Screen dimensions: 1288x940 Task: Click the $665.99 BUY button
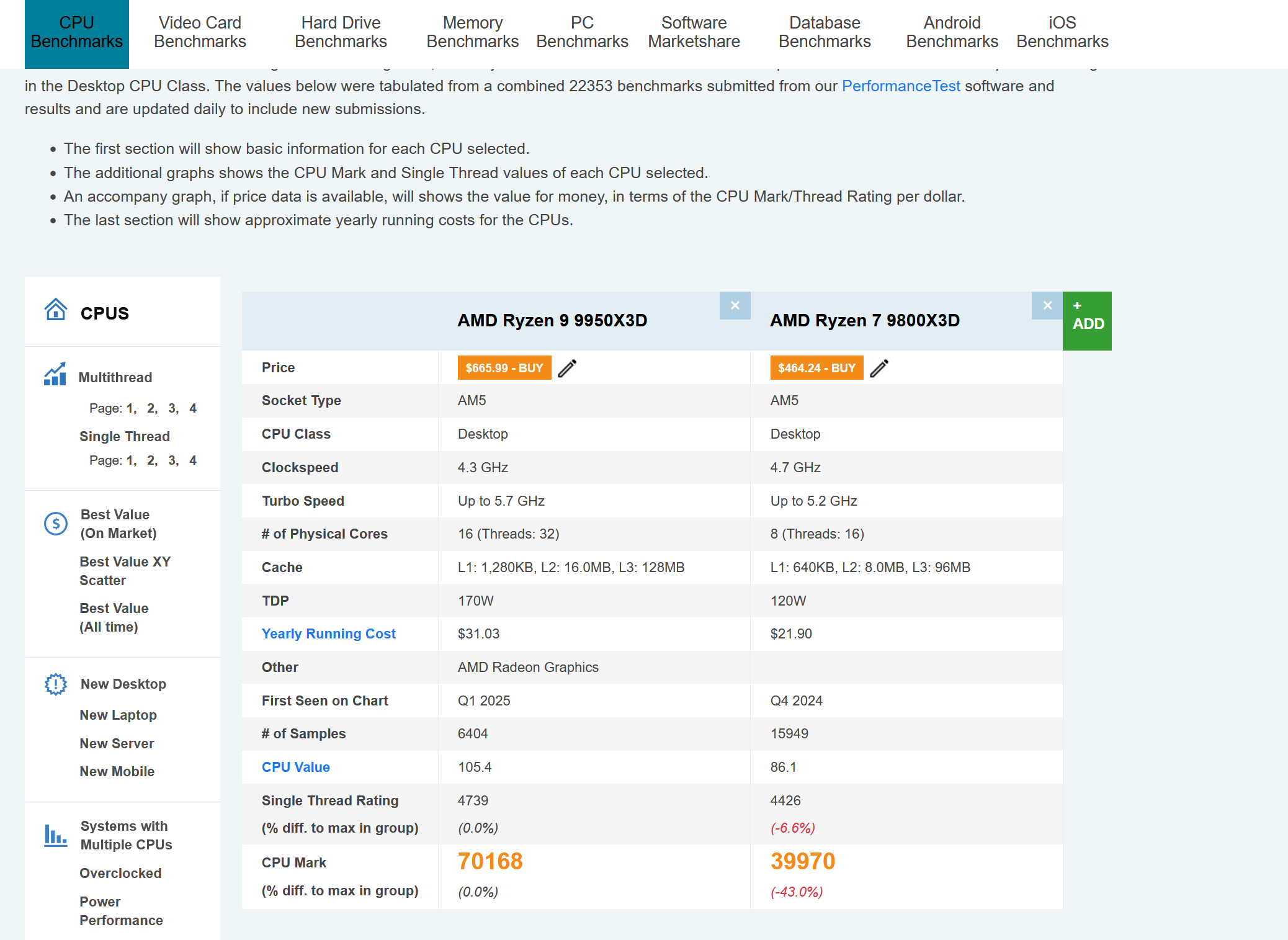[x=504, y=368]
